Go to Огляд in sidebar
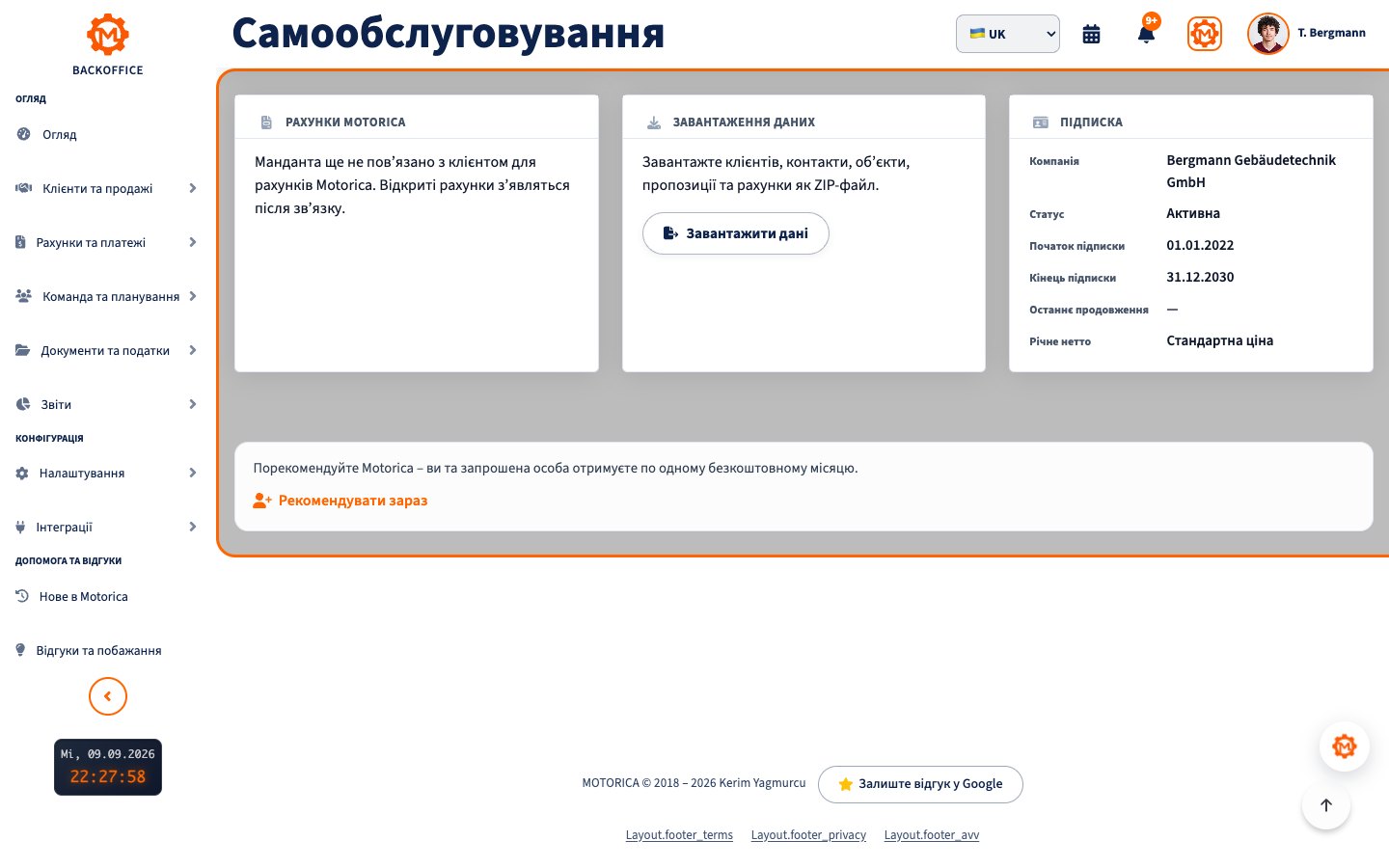 tap(60, 134)
